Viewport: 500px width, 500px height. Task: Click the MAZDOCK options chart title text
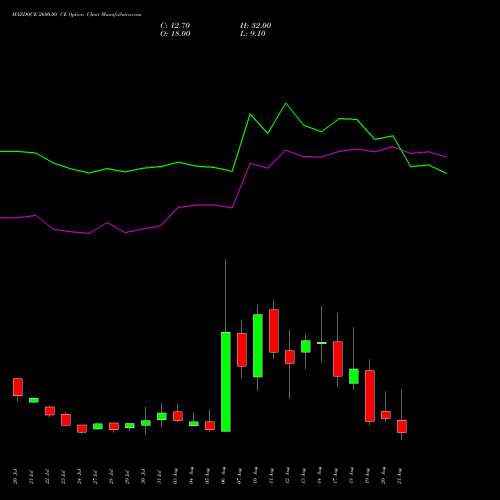(x=77, y=15)
